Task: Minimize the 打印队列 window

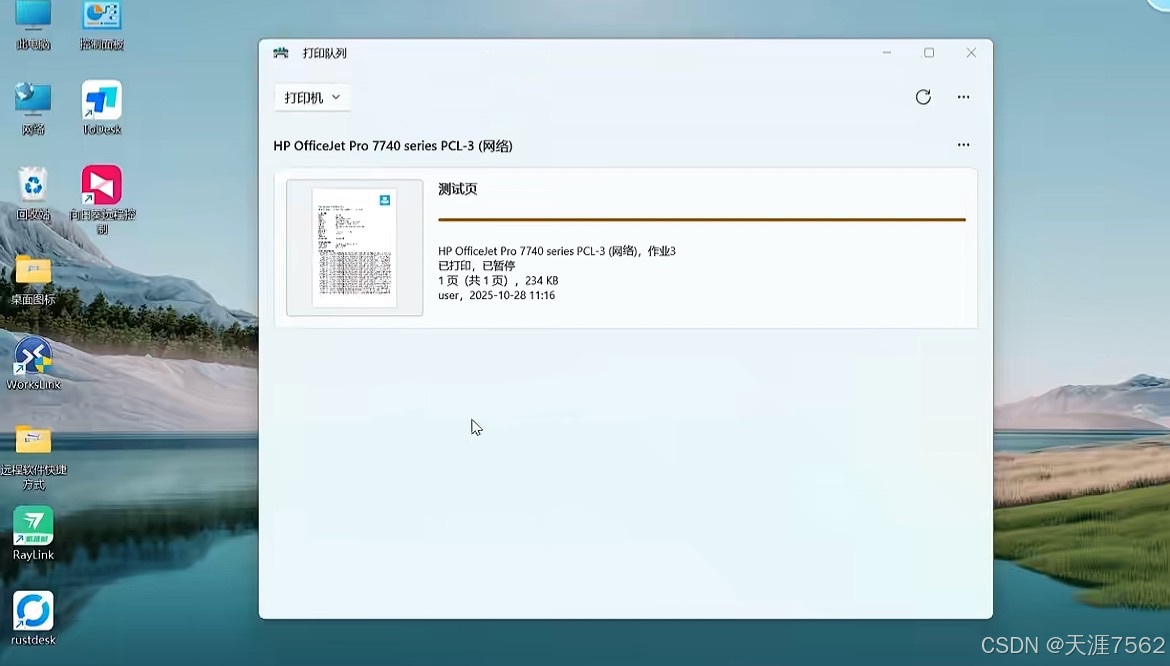Action: coord(886,52)
